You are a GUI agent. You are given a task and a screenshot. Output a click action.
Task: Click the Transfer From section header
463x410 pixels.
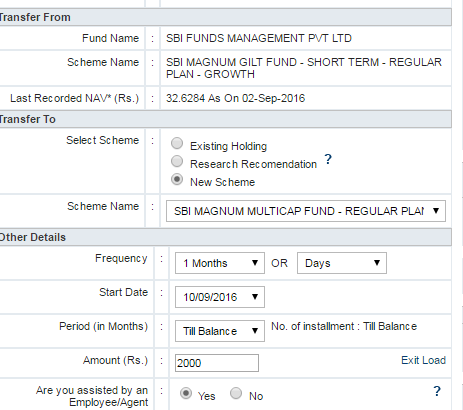[226, 17]
